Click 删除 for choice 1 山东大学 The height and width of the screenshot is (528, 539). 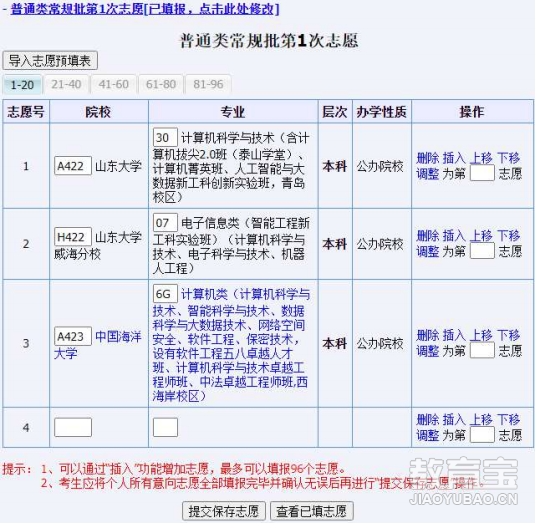[x=428, y=158]
